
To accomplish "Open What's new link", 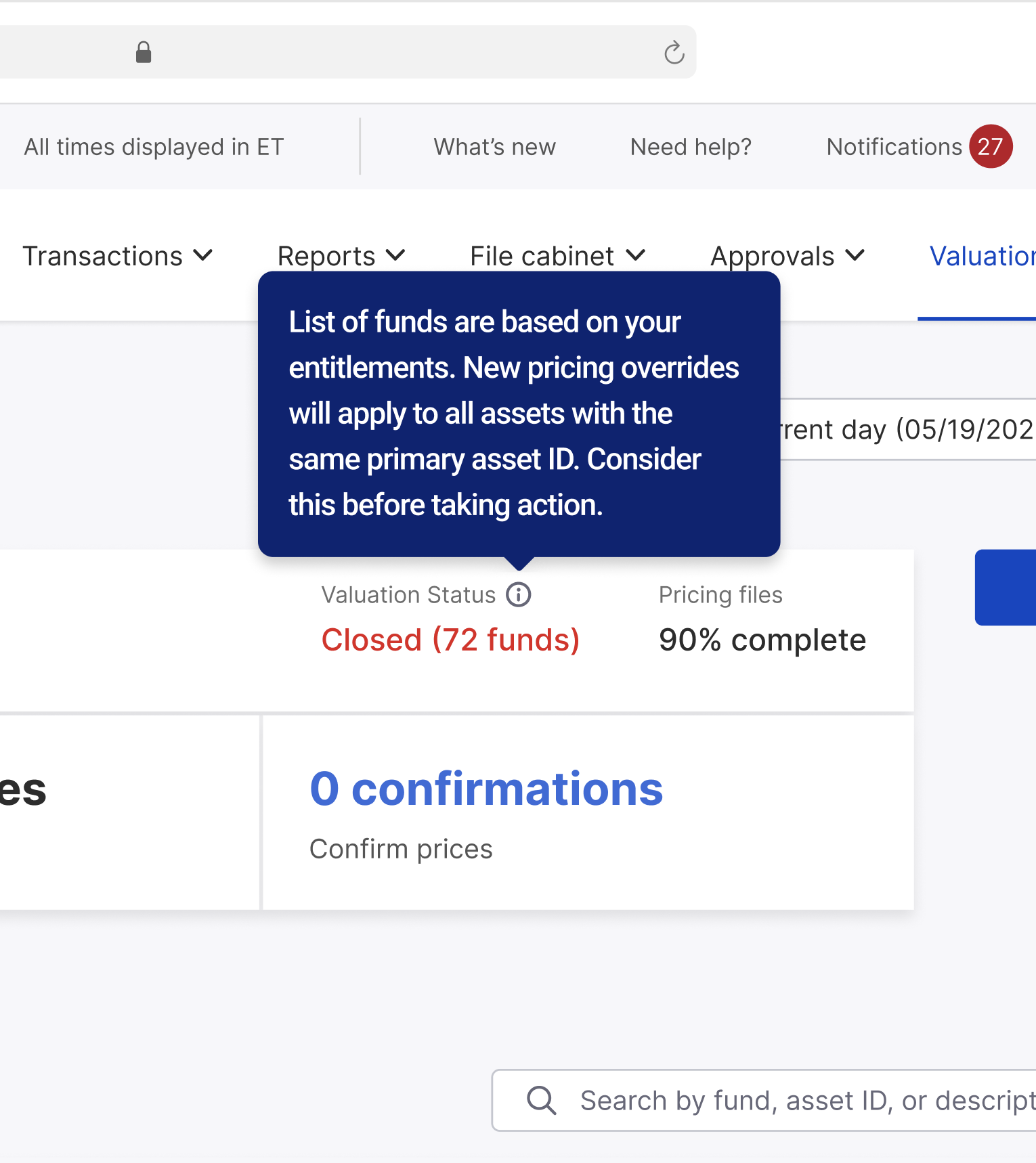I will [495, 147].
